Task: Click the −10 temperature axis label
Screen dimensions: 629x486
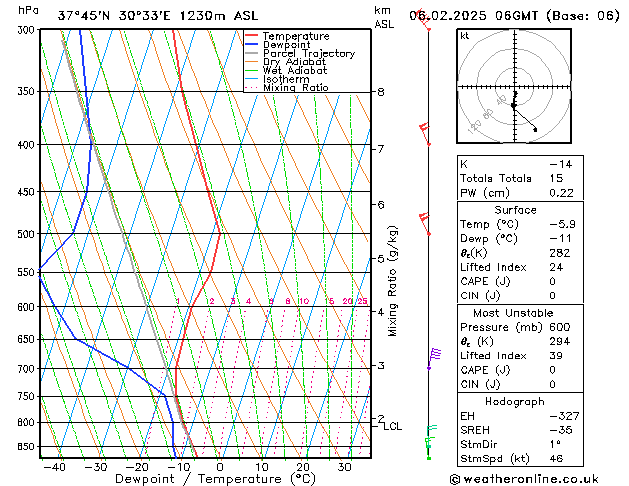Action: pyautogui.click(x=178, y=467)
